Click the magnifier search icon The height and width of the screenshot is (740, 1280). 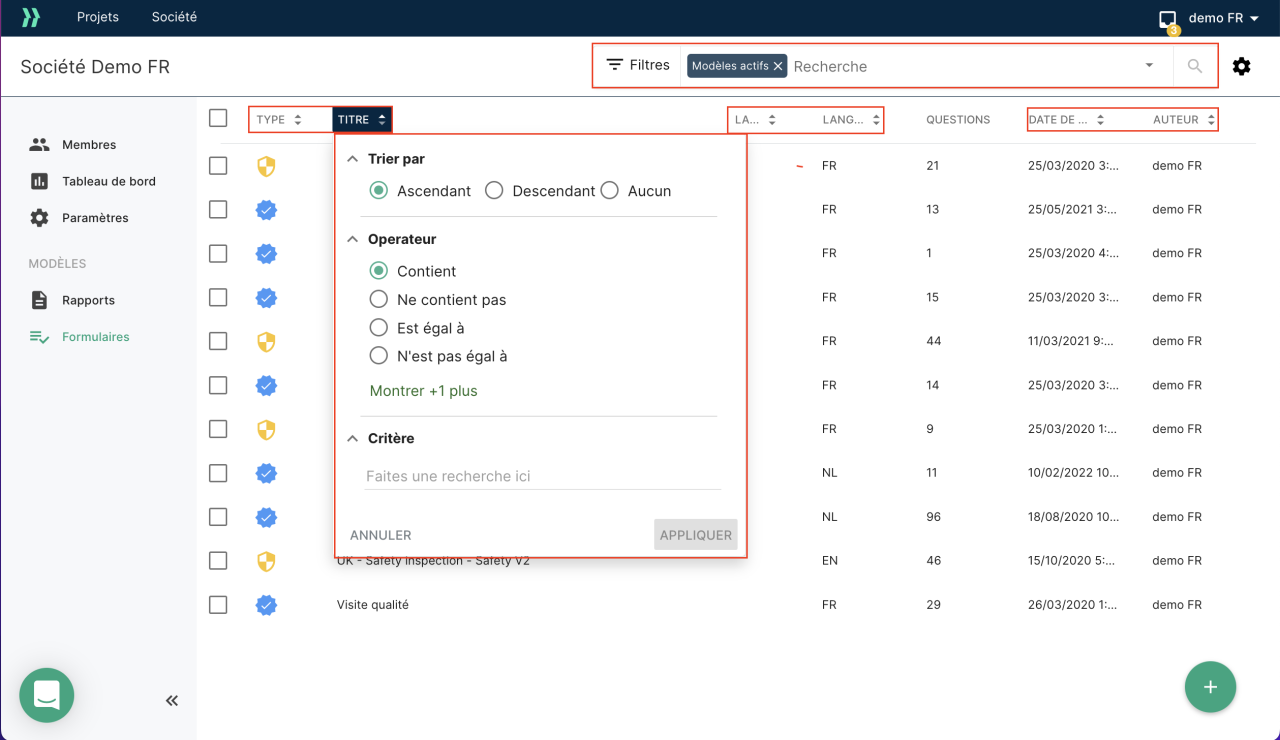[1194, 66]
